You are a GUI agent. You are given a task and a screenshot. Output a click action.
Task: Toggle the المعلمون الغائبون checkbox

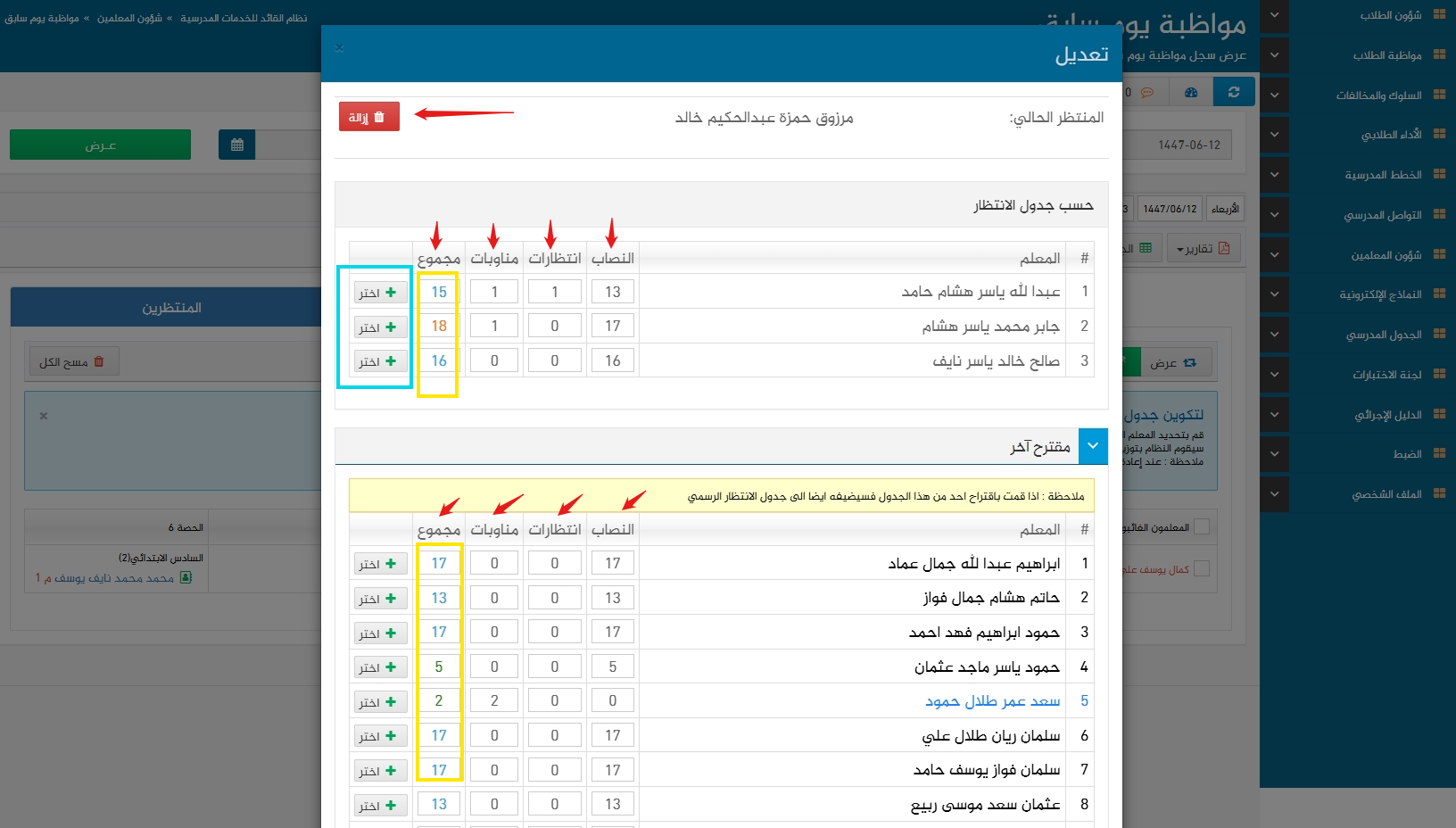click(x=1202, y=527)
